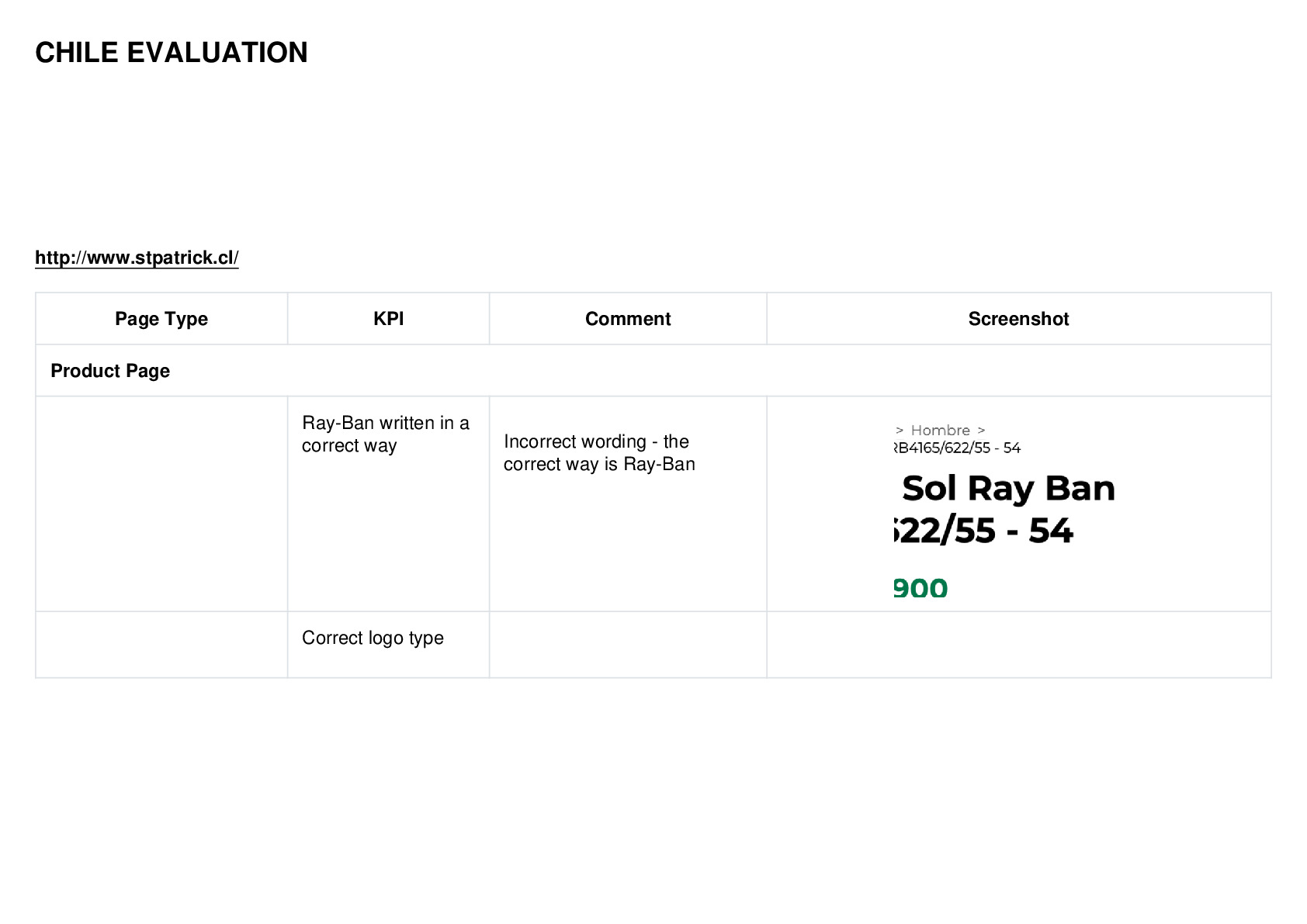The width and height of the screenshot is (1307, 924).
Task: Select the Product Page section row
Action: 653,371
